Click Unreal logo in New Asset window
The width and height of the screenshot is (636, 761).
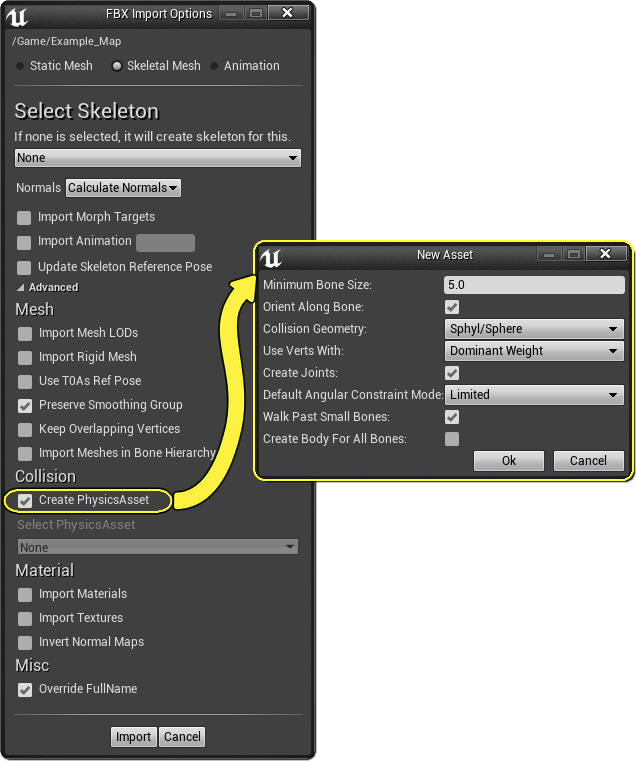[271, 257]
